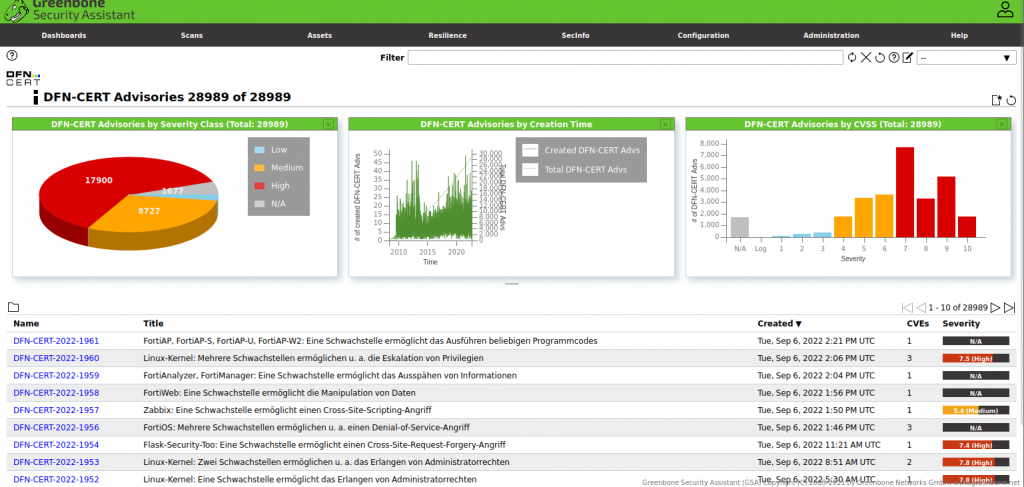The width and height of the screenshot is (1024, 487).
Task: Reset dashboard to defaults icon
Action: 1011,100
